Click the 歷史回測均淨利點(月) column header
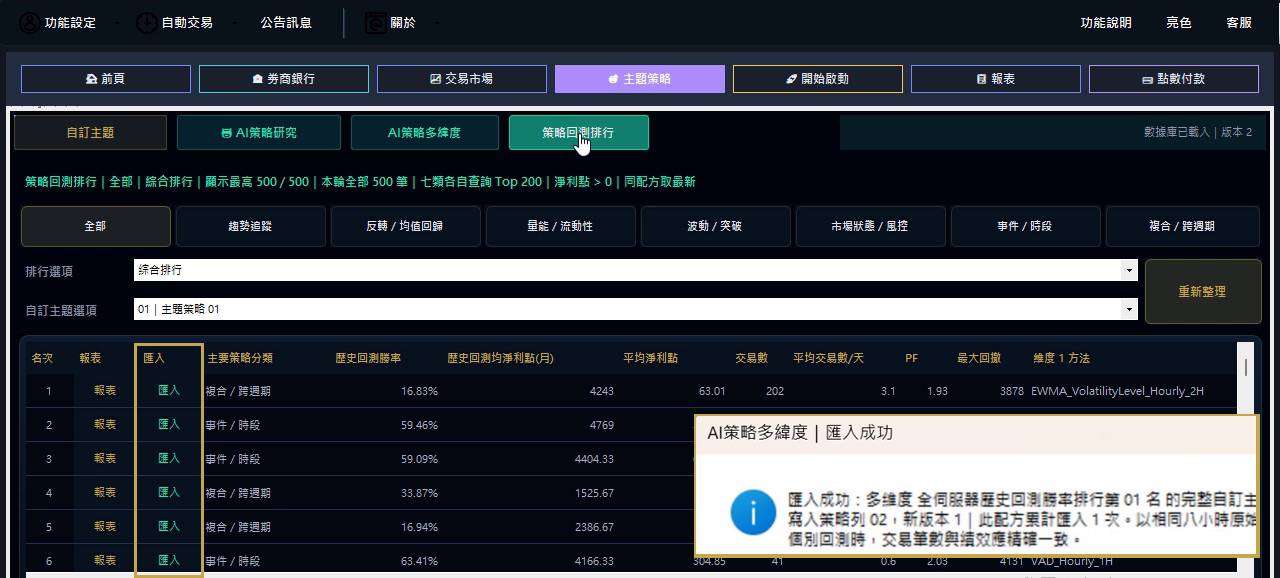 click(x=500, y=358)
